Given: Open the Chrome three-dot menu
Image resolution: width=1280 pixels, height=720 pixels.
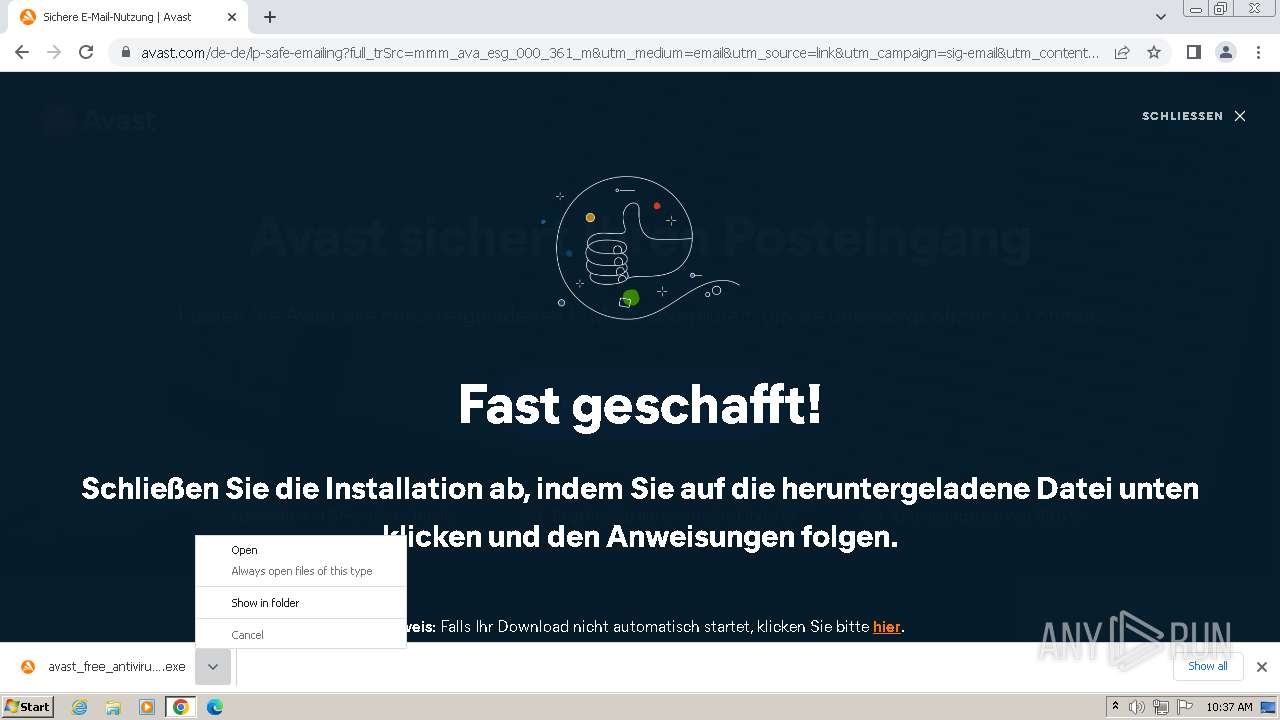Looking at the screenshot, I should click(1259, 52).
